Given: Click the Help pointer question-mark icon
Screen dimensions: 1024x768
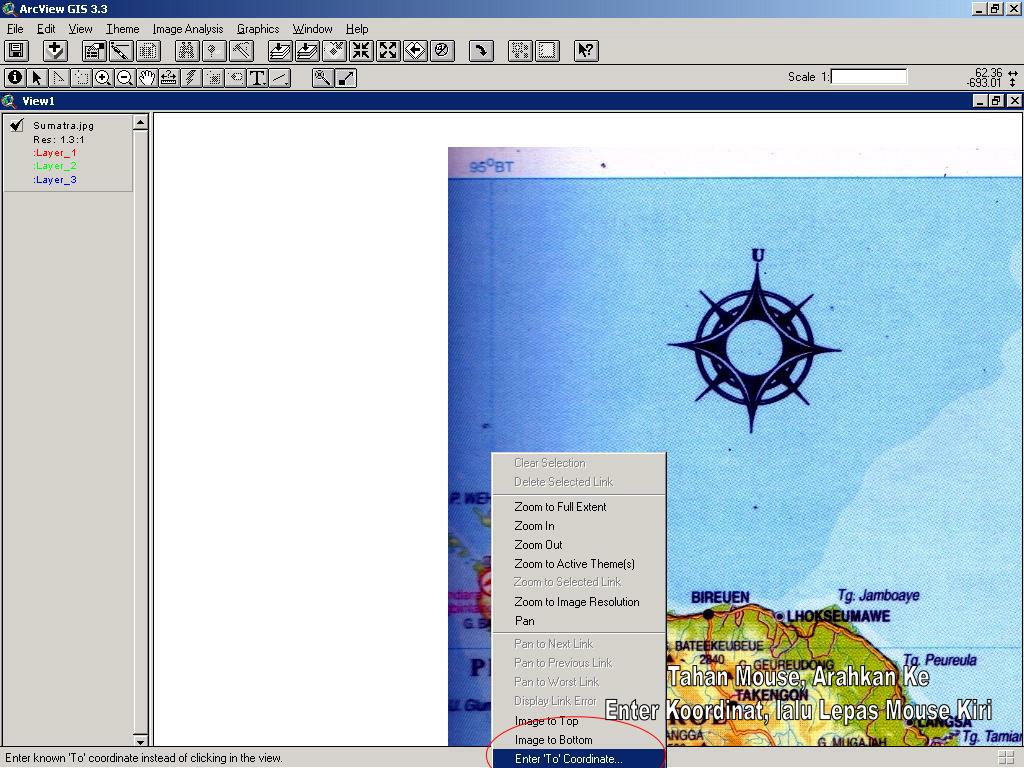Looking at the screenshot, I should coord(586,50).
